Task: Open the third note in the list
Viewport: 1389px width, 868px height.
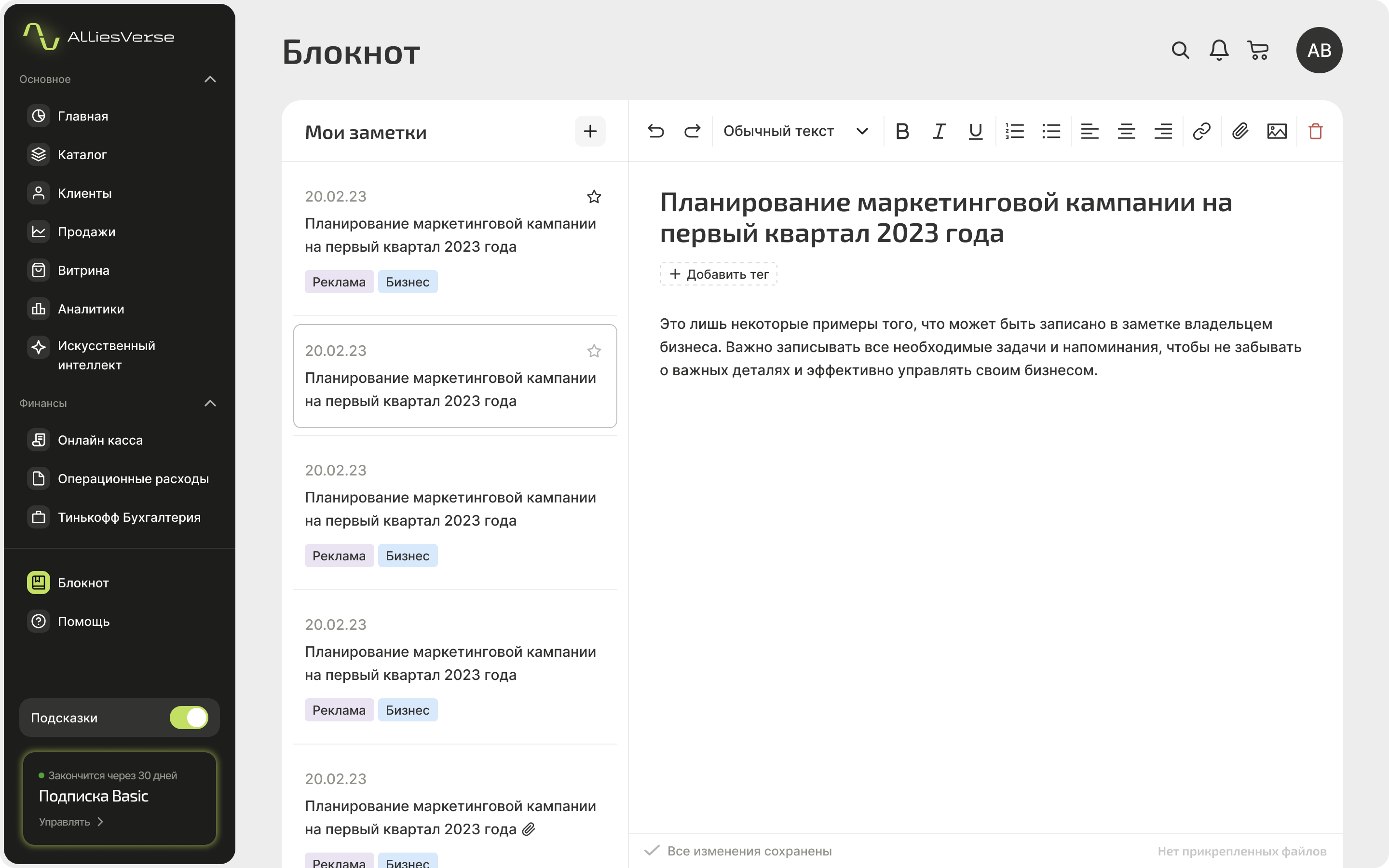Action: [455, 513]
